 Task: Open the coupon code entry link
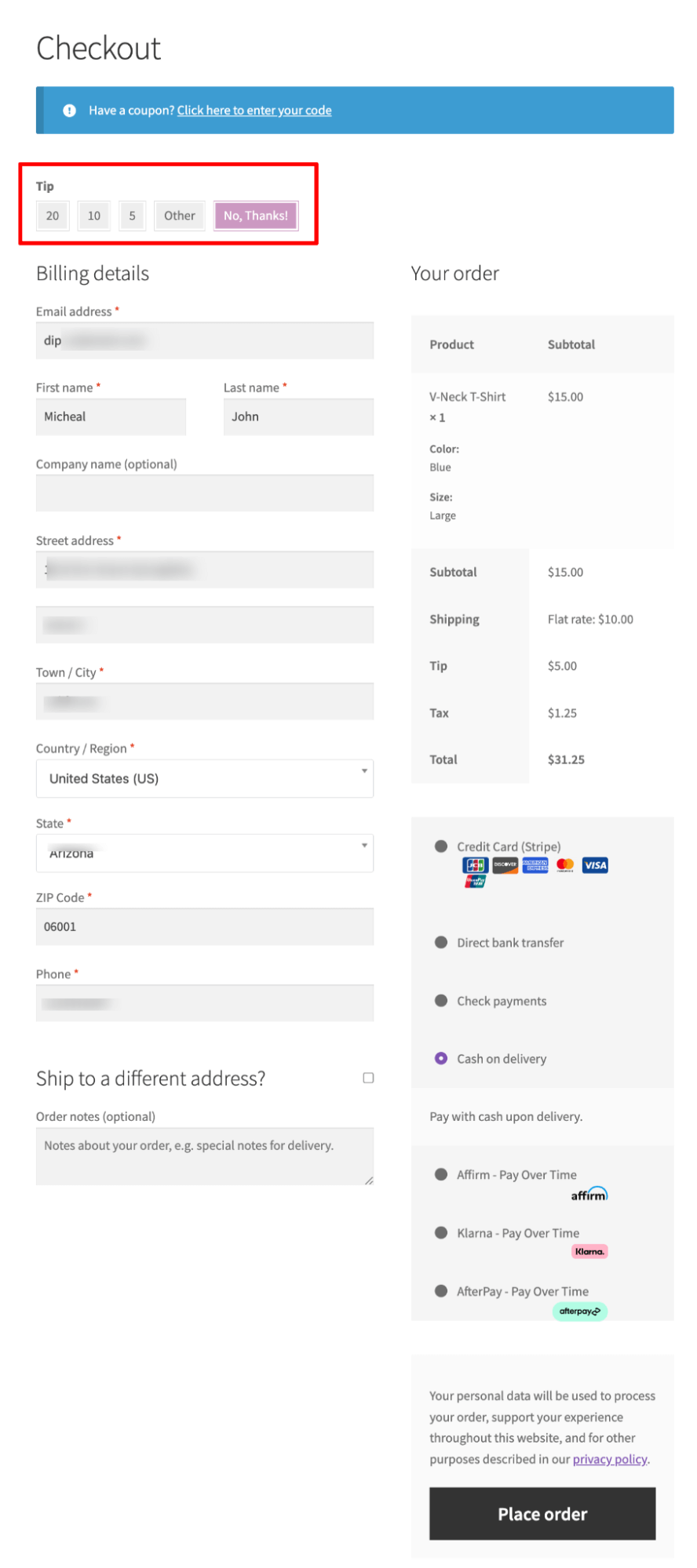click(254, 111)
